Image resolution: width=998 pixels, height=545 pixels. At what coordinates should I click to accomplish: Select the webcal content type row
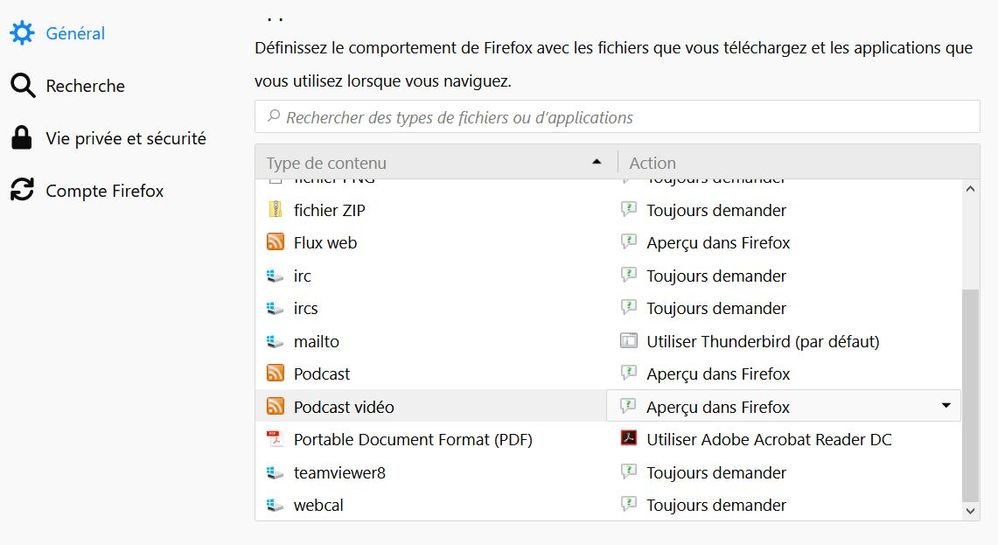pos(318,505)
